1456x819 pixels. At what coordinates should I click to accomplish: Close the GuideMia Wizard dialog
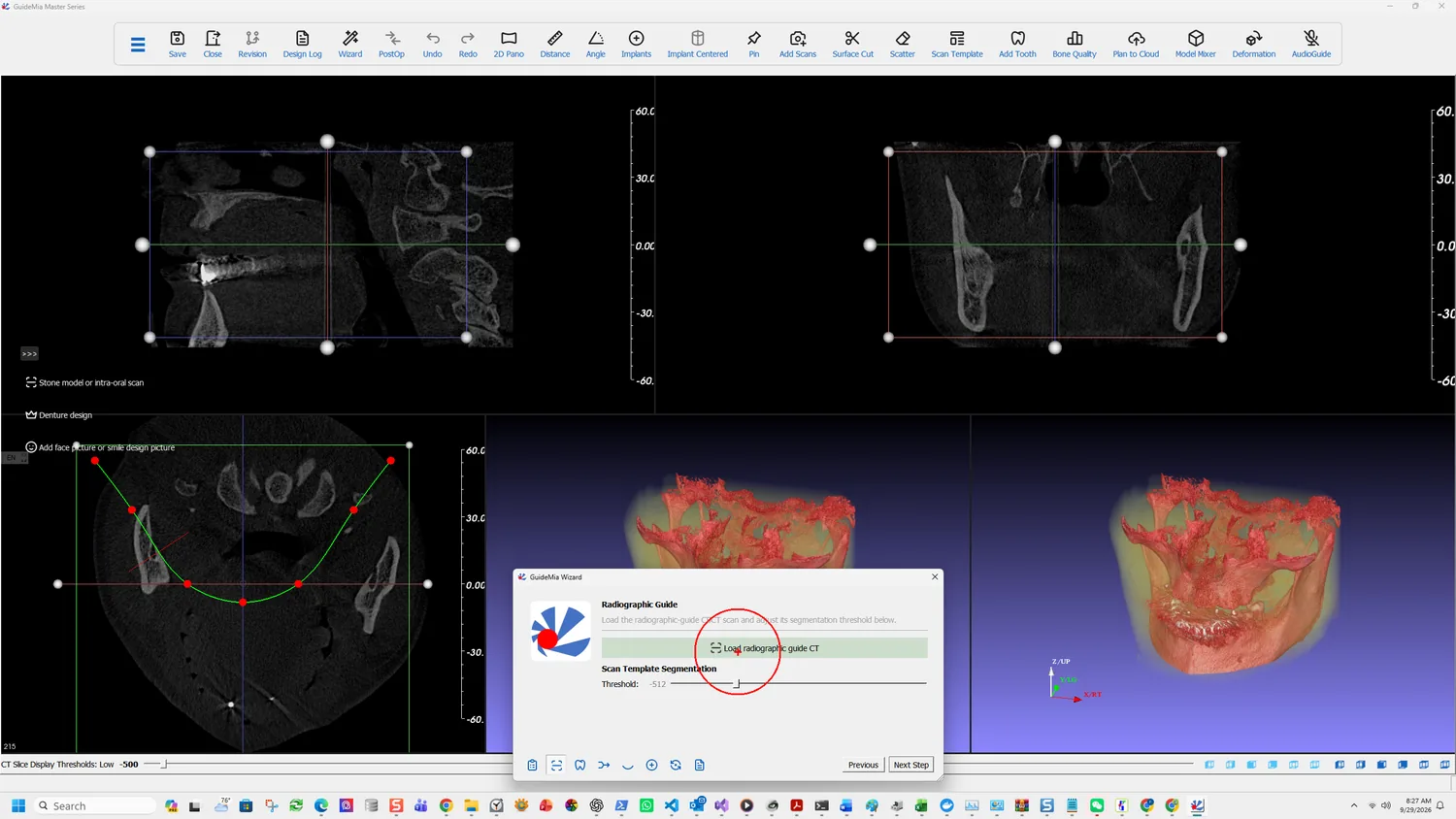tap(935, 576)
